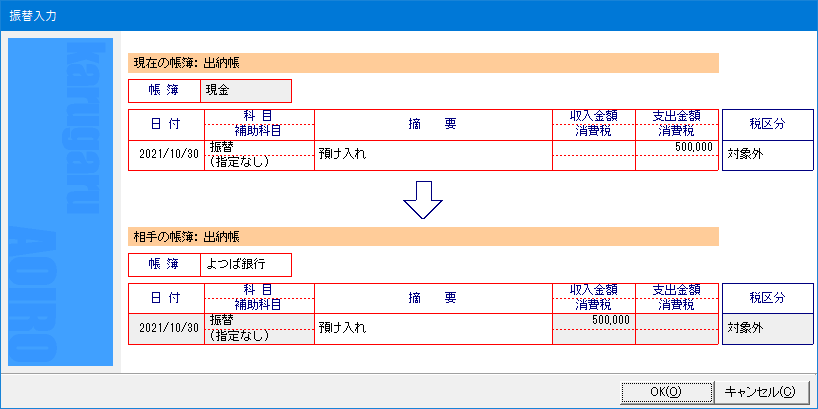
Task: Click date 2021/10/30 in counterpart ledger row
Action: [166, 329]
